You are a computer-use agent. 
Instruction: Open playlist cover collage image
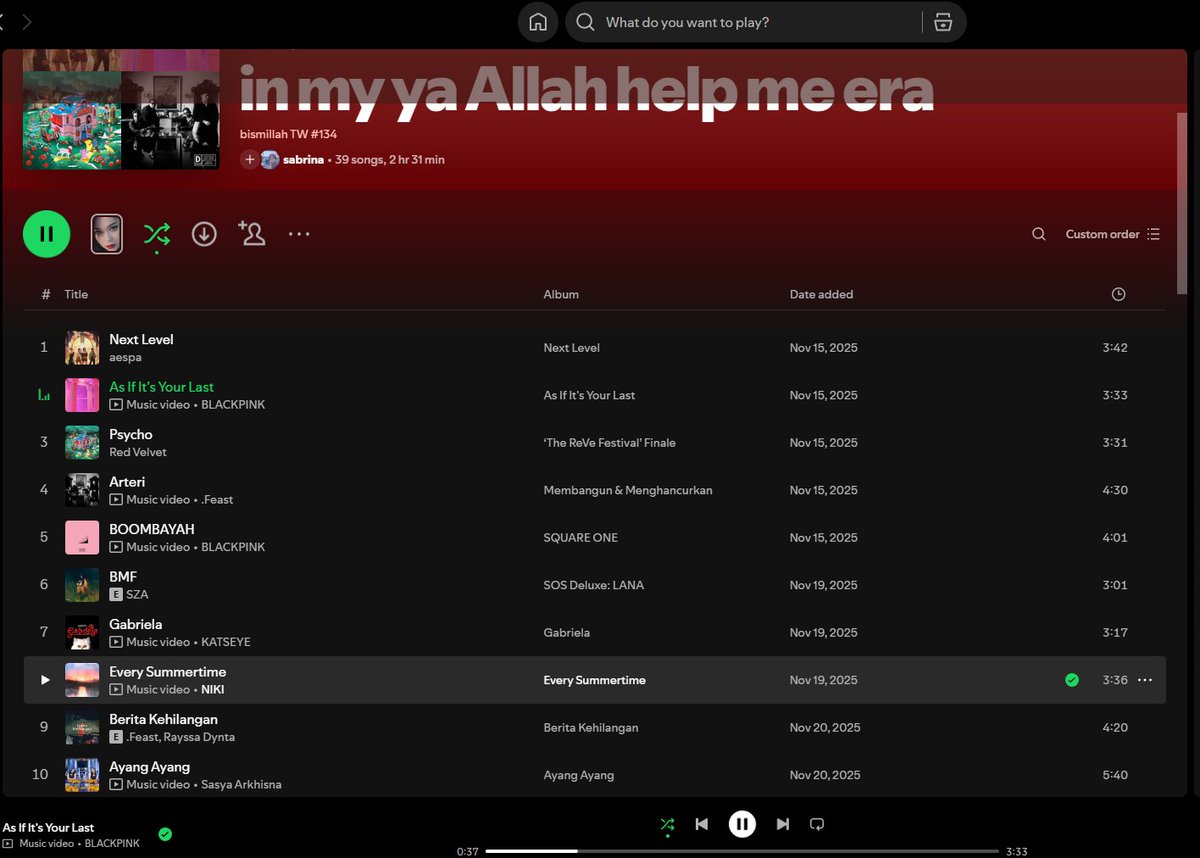pos(121,110)
